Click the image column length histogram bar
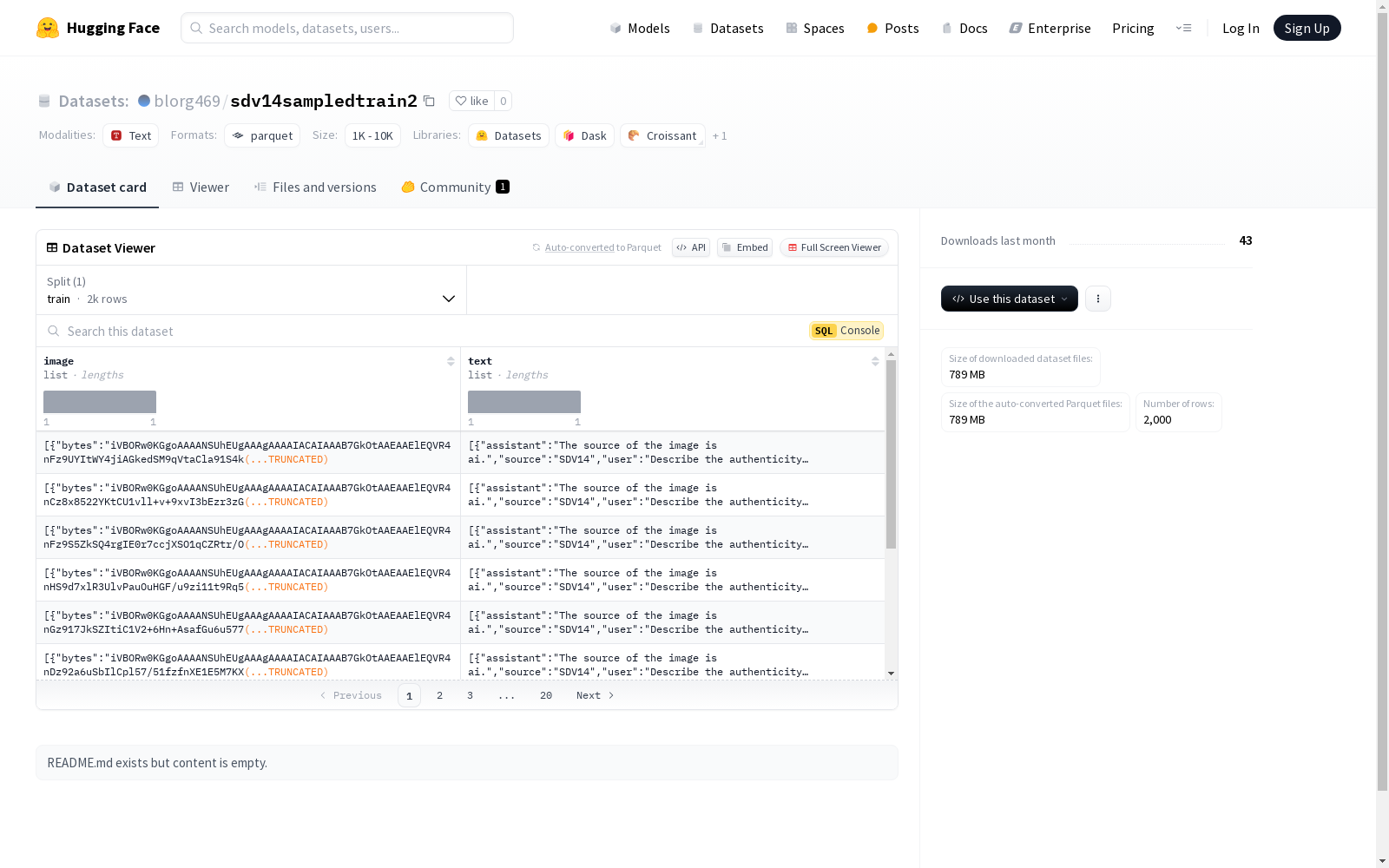 [100, 402]
